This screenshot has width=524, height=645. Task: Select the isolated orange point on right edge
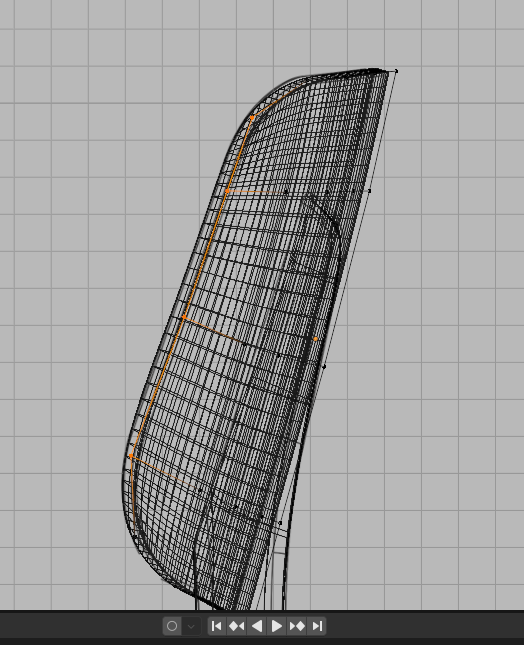[315, 339]
